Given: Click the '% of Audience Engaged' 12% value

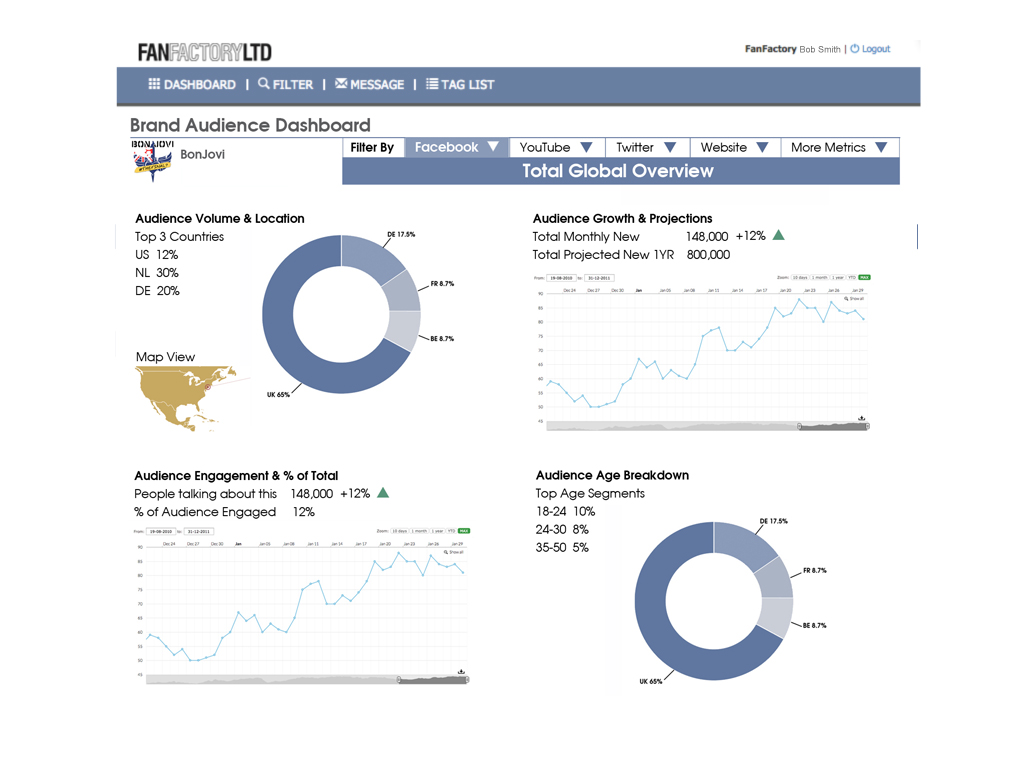Looking at the screenshot, I should (304, 512).
